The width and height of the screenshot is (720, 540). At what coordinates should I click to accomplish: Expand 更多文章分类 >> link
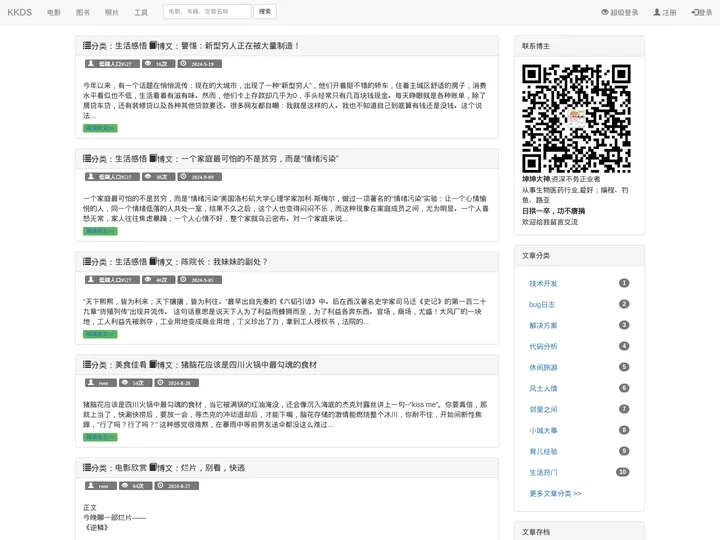(555, 494)
